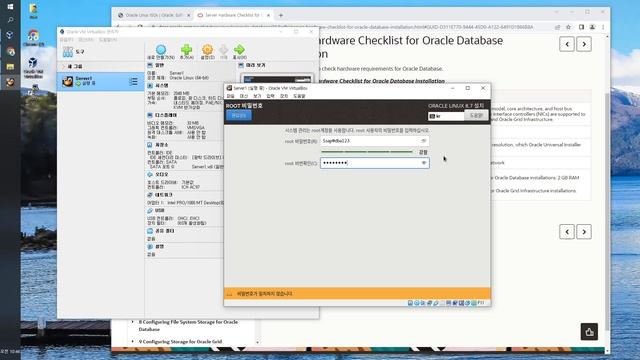Select the Server1 VM in the list
The height and width of the screenshot is (360, 640).
click(x=100, y=82)
